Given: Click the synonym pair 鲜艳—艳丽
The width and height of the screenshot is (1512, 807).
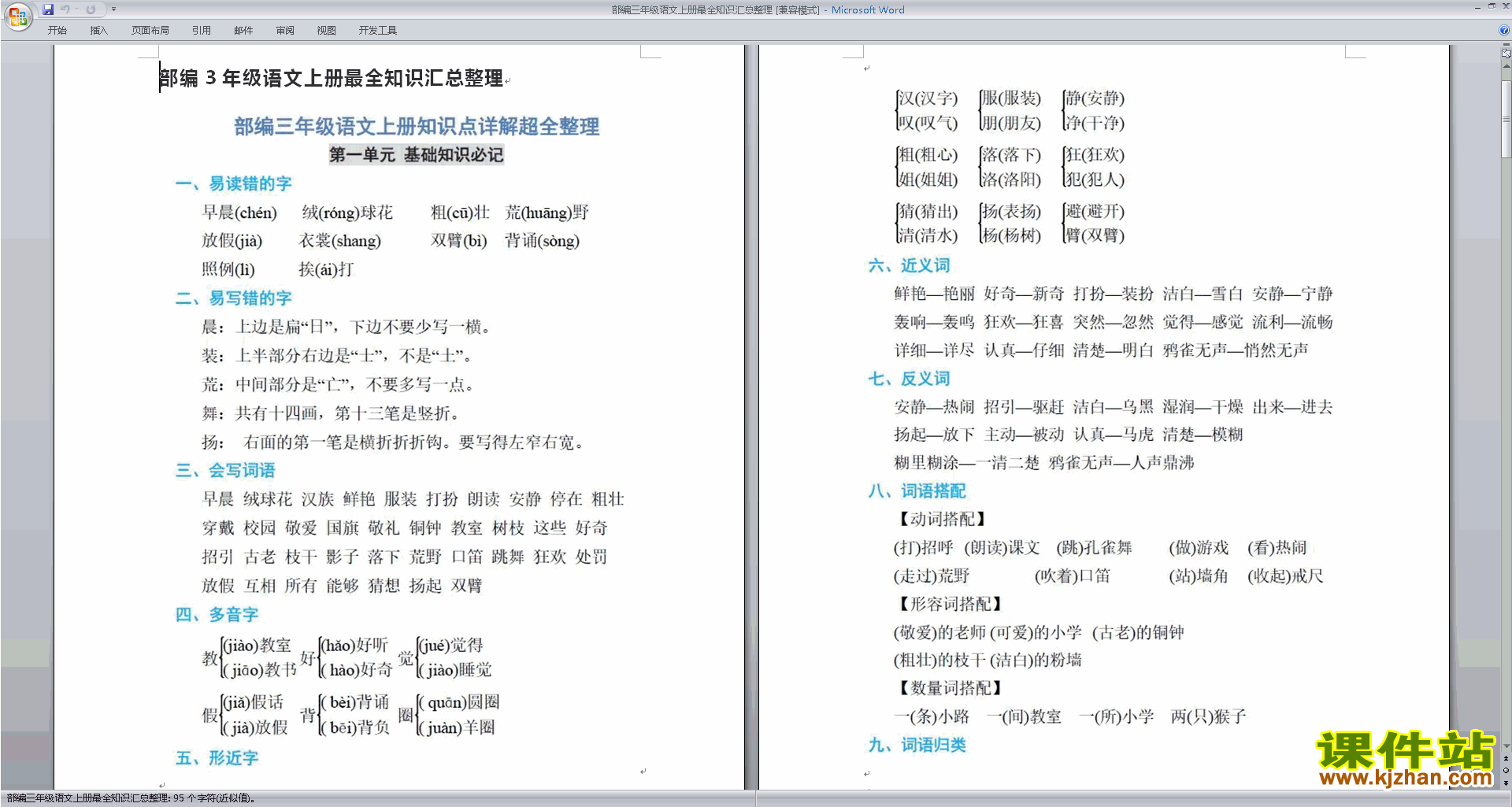Looking at the screenshot, I should [x=935, y=294].
